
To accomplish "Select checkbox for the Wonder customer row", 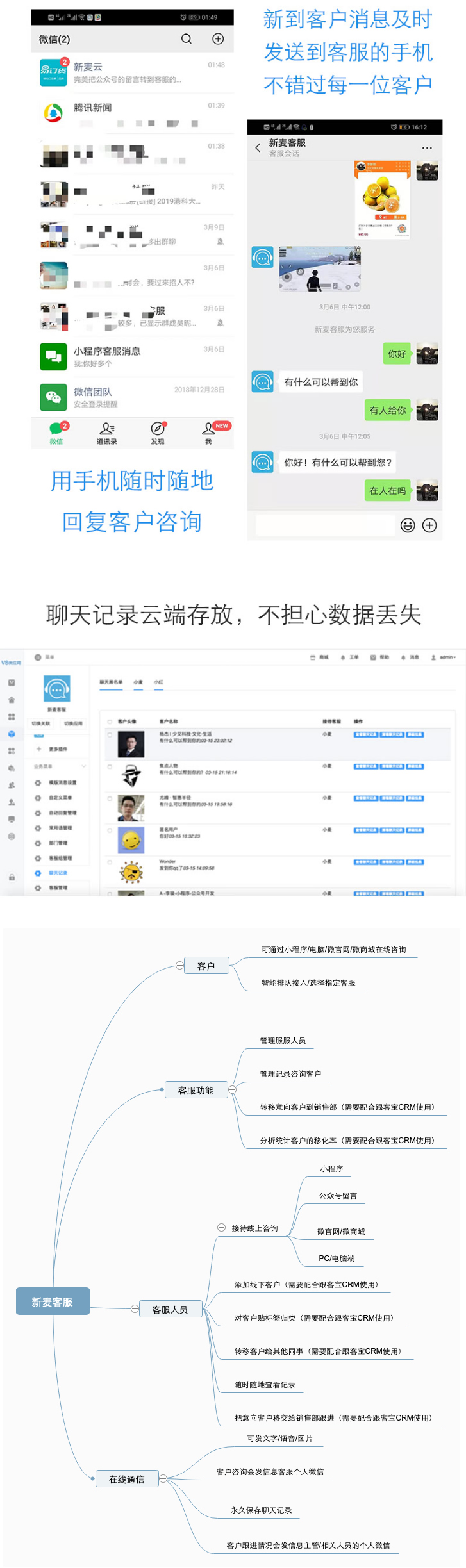I will click(x=110, y=862).
